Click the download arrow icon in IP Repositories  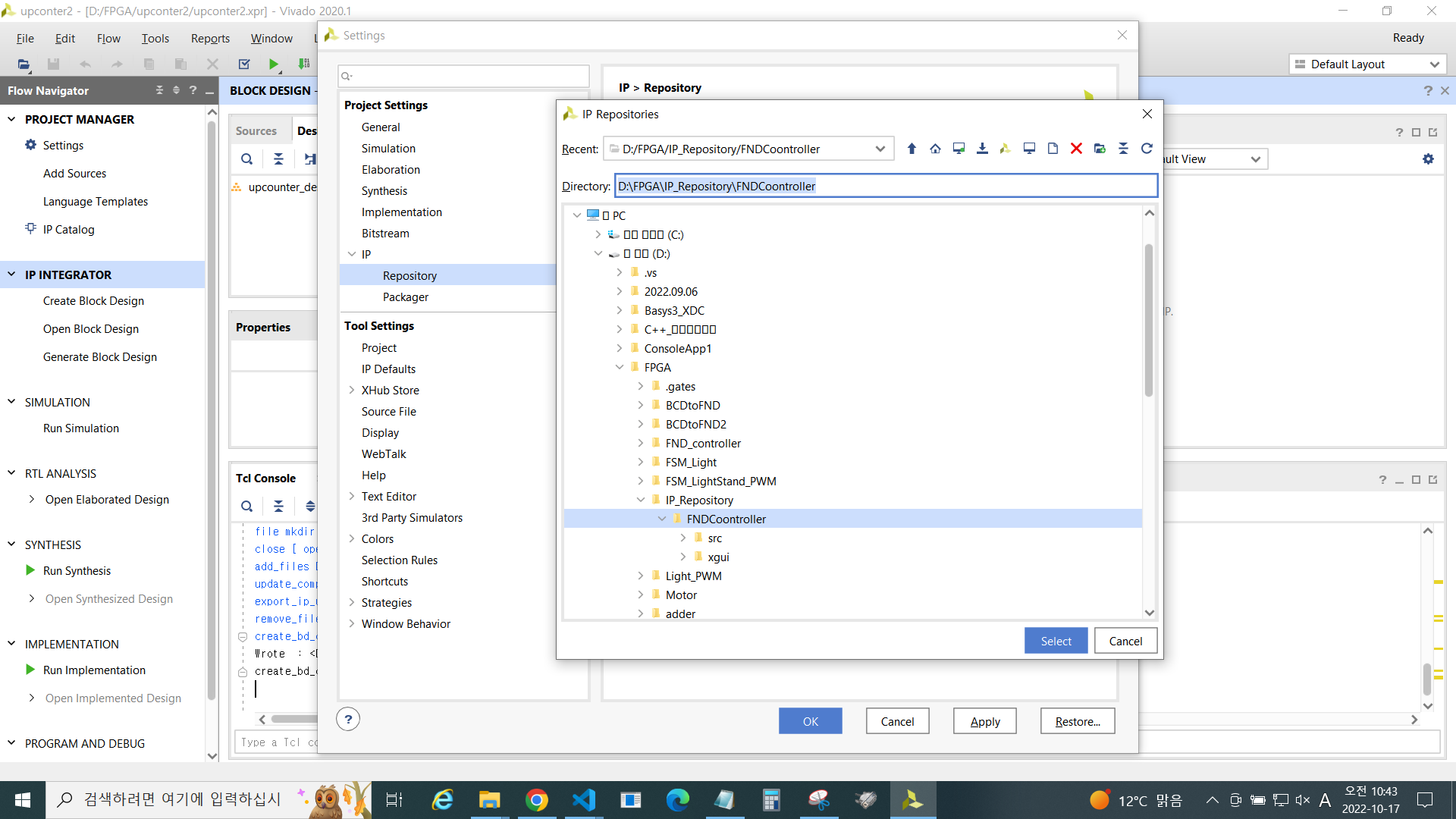(982, 149)
